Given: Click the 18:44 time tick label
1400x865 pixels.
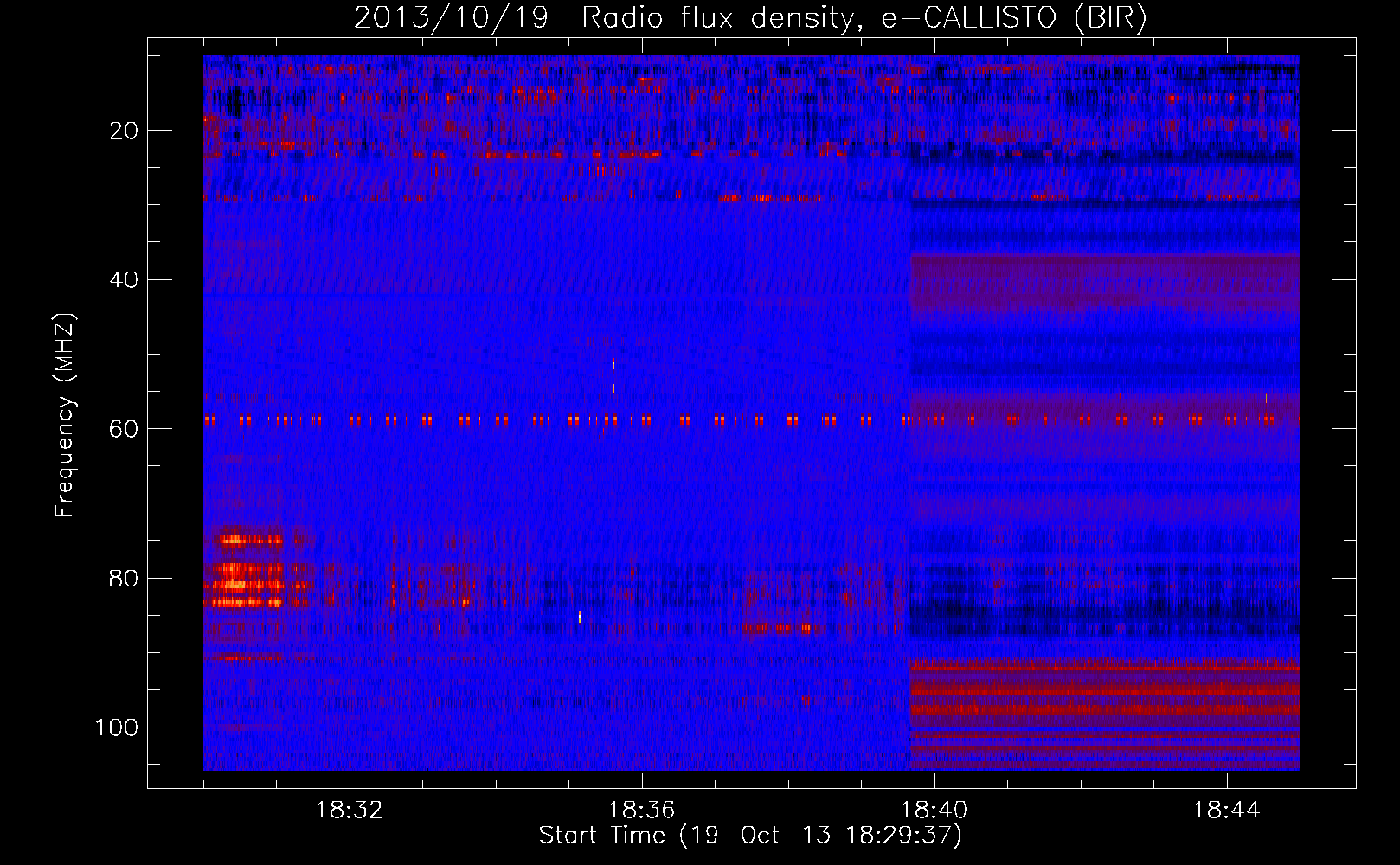Looking at the screenshot, I should click(x=1227, y=811).
